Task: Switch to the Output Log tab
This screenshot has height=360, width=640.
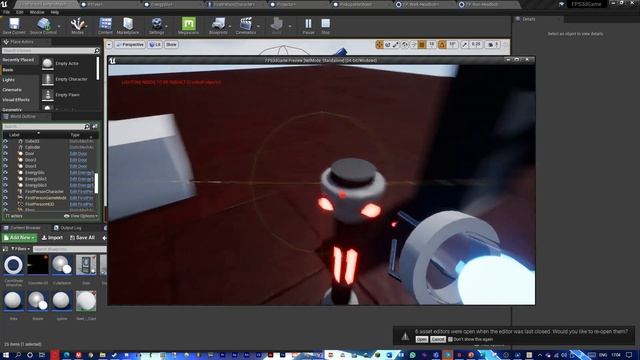Action: [x=68, y=228]
